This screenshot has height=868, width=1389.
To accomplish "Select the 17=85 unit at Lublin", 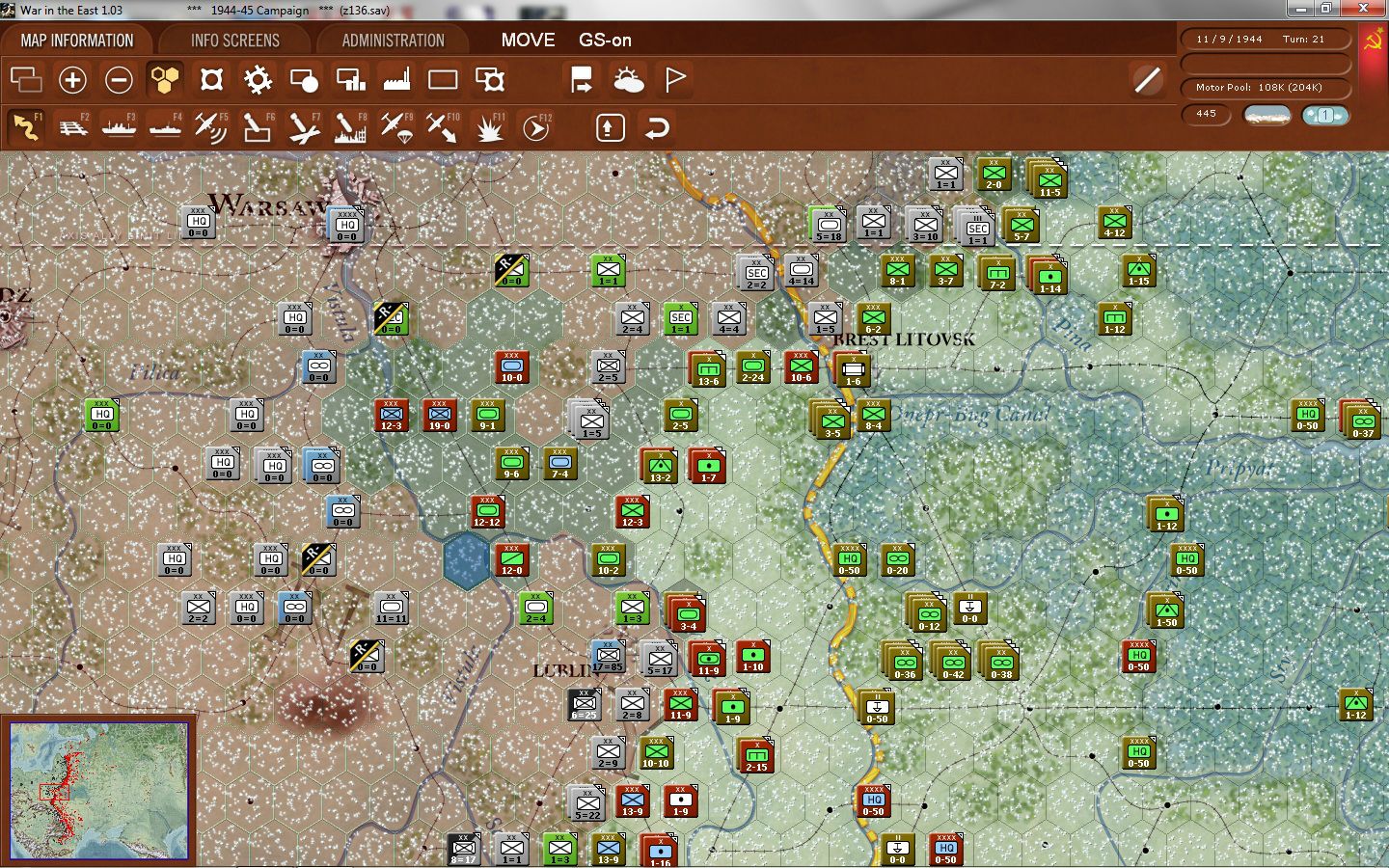I will (x=608, y=657).
